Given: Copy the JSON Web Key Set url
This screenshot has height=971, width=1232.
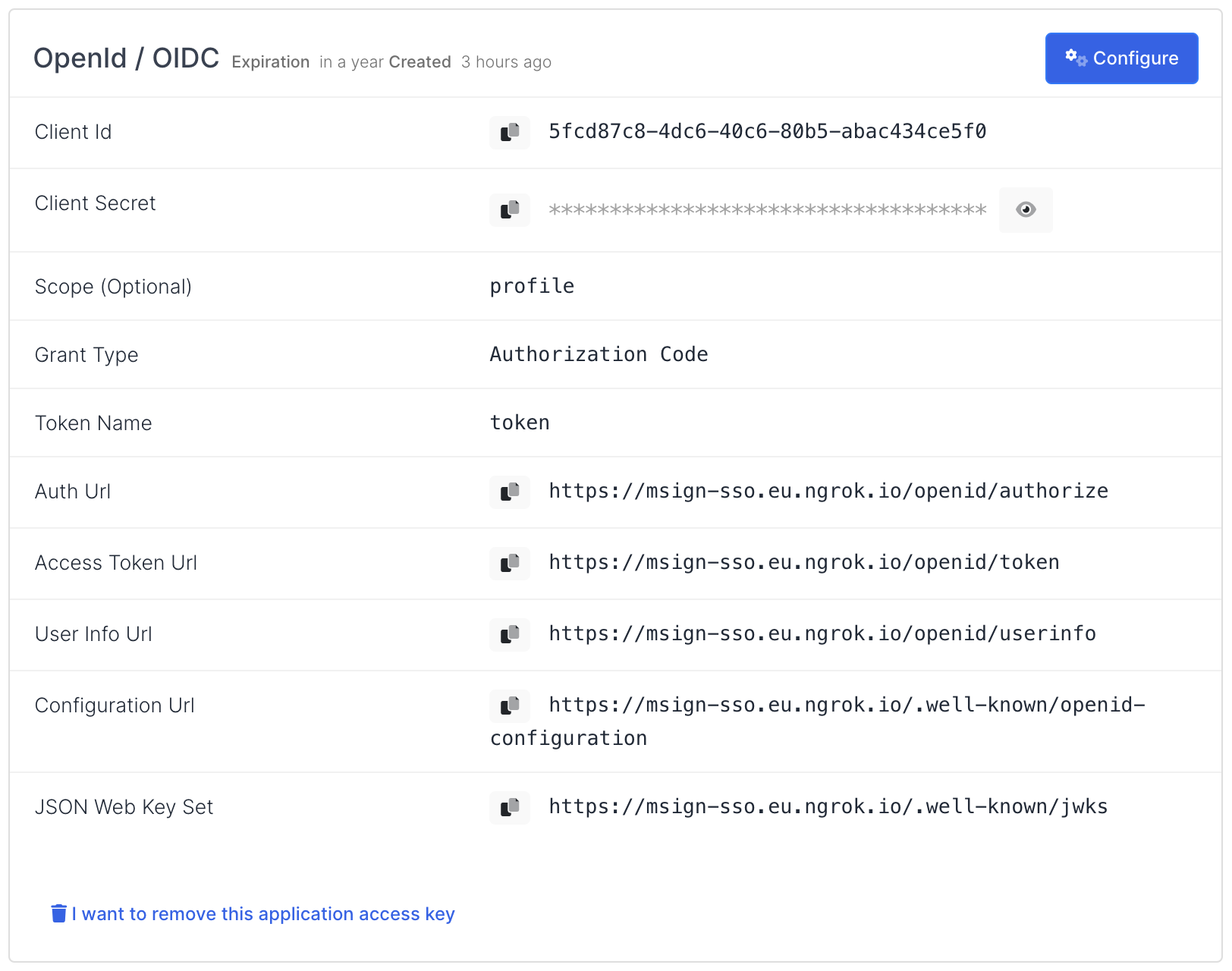Looking at the screenshot, I should coord(509,808).
